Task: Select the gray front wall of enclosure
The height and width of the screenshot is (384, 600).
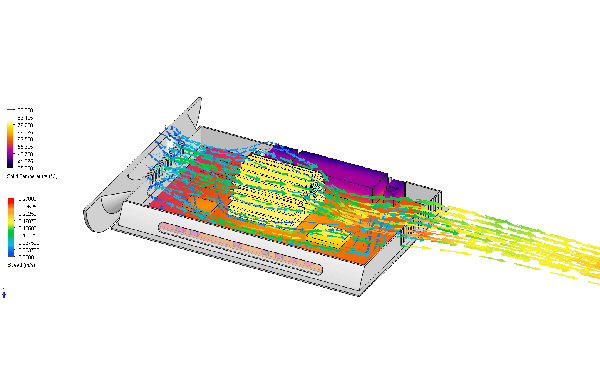Action: coord(237,249)
